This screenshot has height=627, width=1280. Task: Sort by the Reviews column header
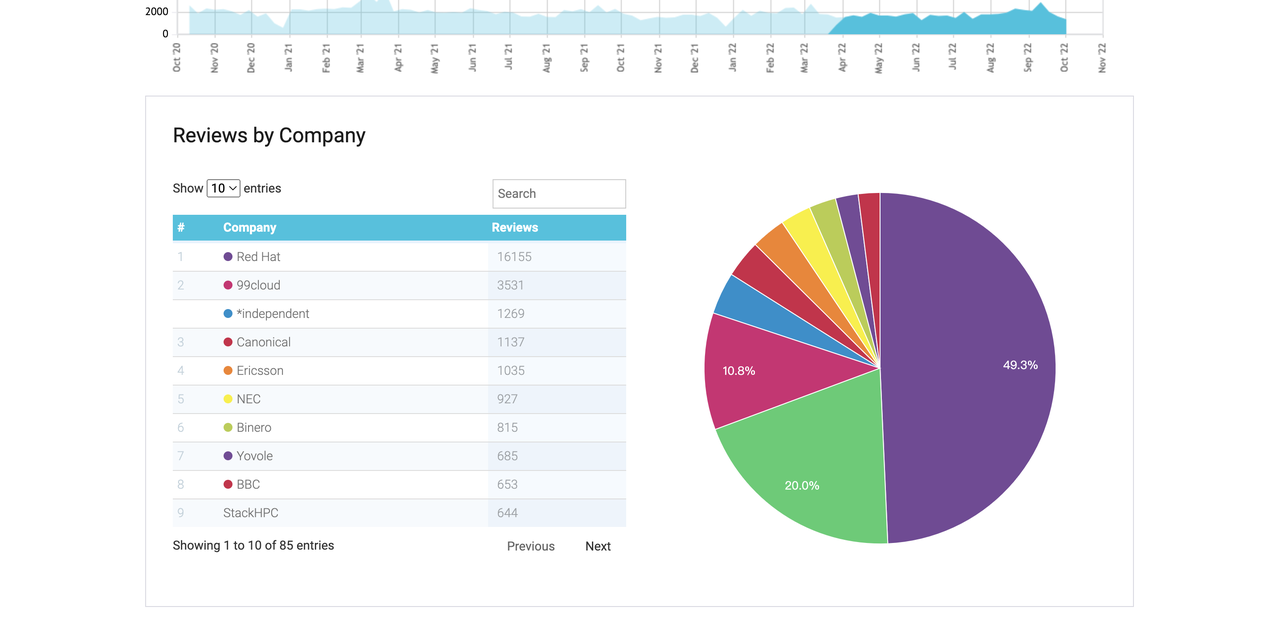tap(515, 228)
